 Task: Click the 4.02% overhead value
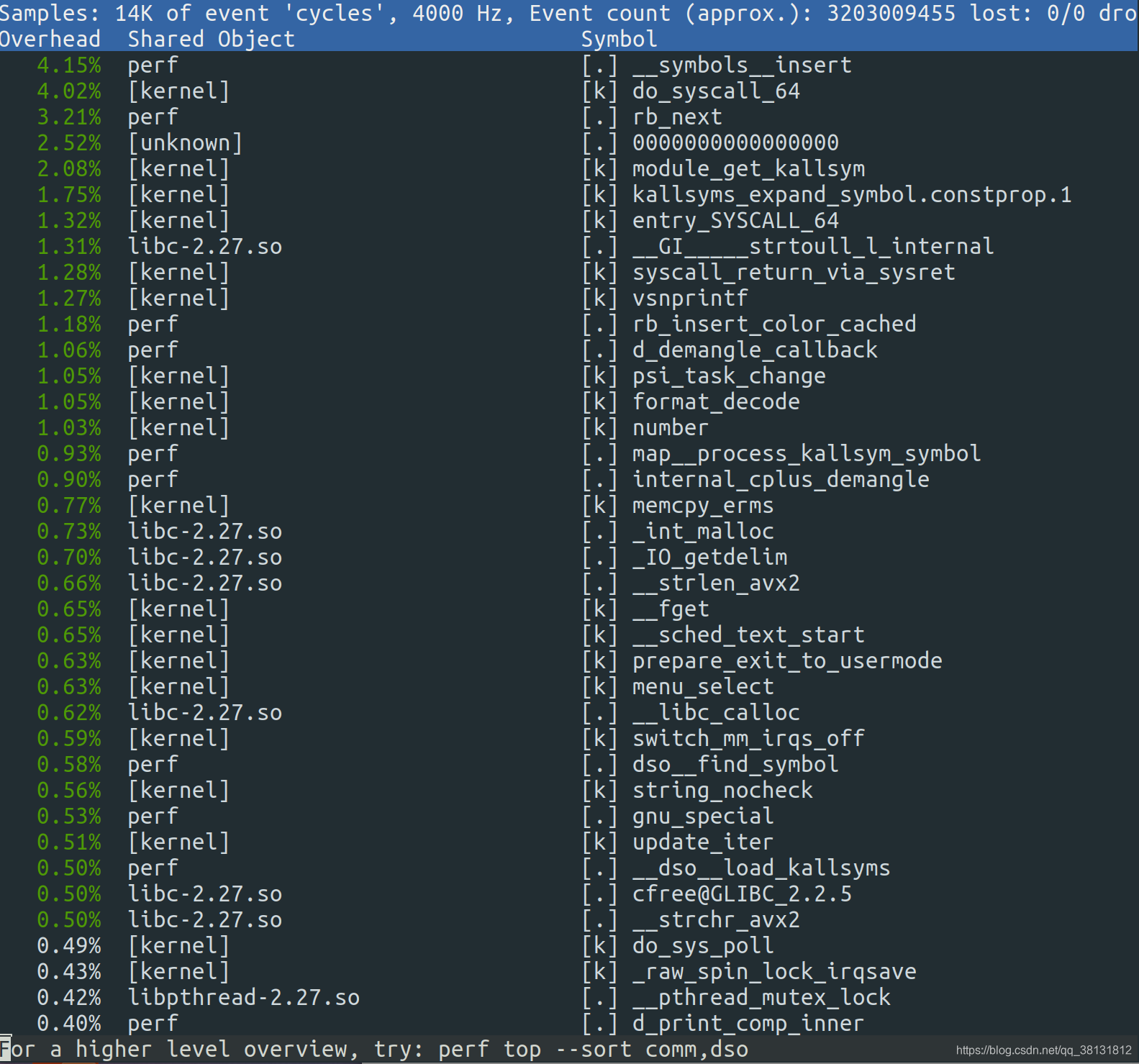[69, 91]
